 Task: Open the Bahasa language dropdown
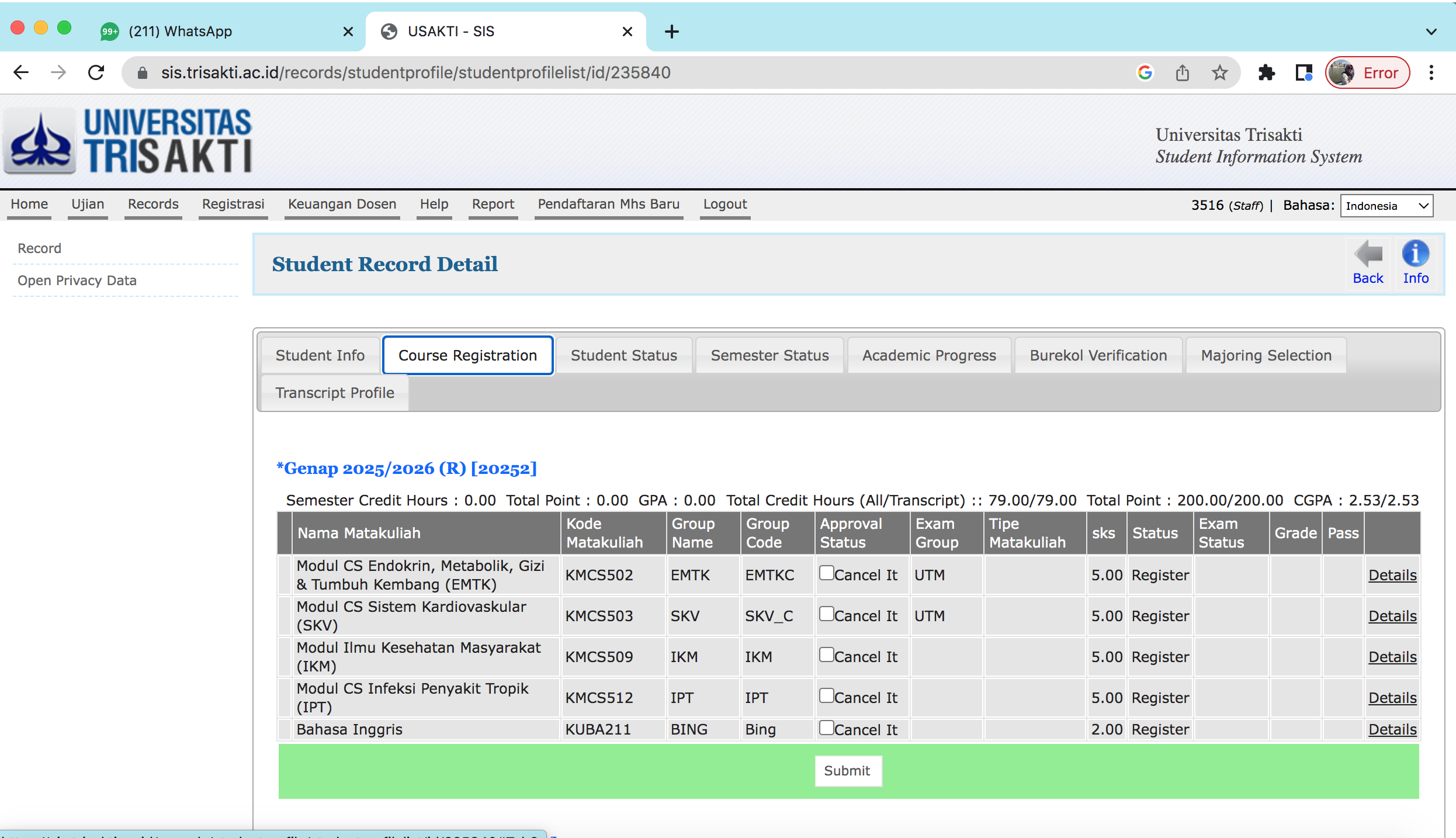[x=1386, y=206]
